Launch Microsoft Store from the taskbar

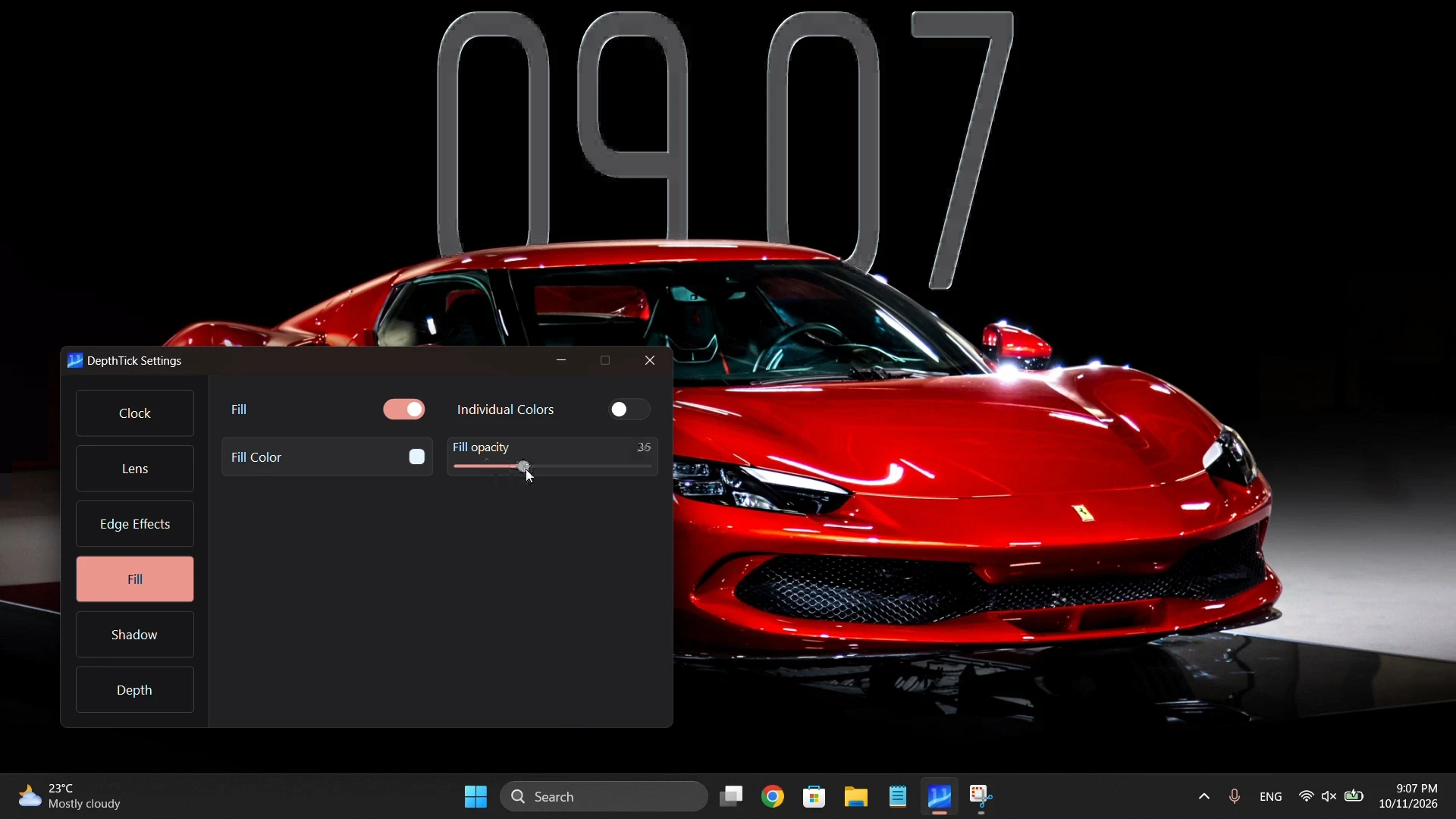[x=814, y=797]
